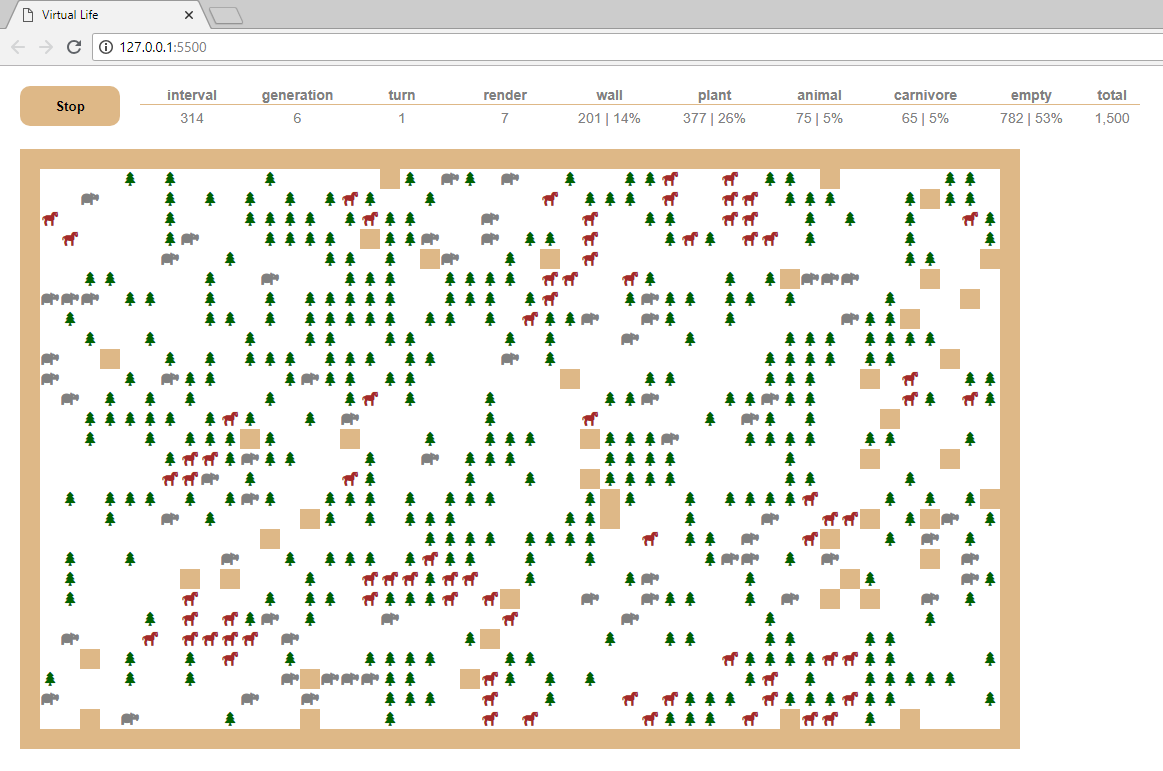Screen dimensions: 1163x771
Task: Click the wall count 201 | 14%
Action: click(609, 118)
